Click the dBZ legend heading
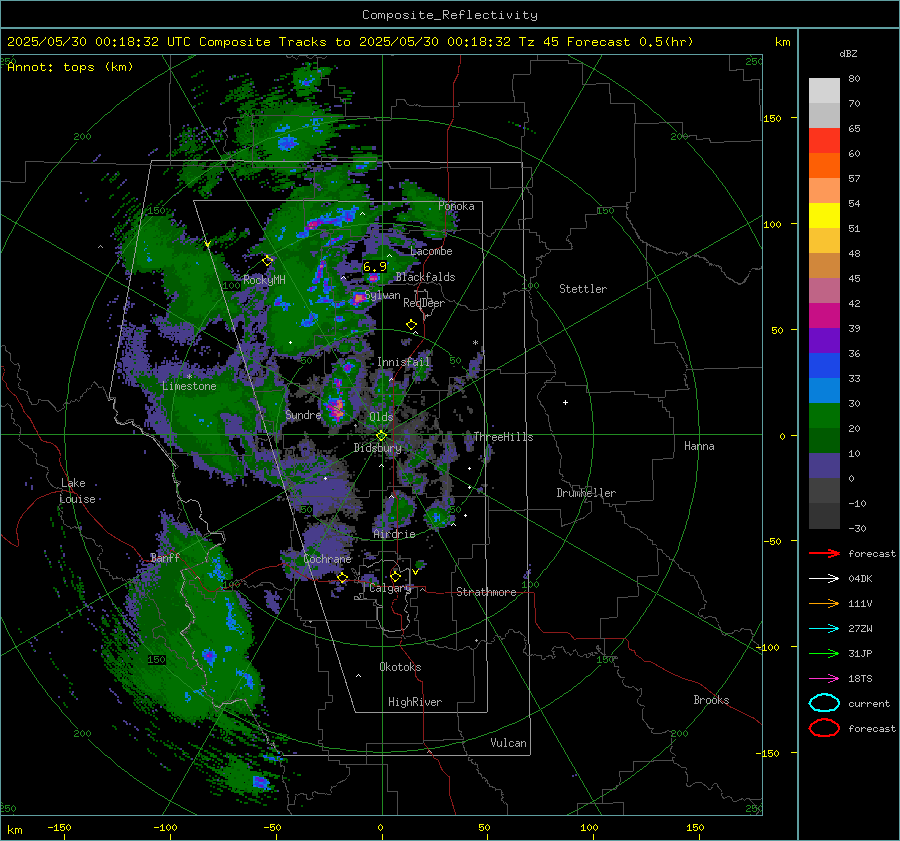Image resolution: width=900 pixels, height=841 pixels. pos(848,54)
